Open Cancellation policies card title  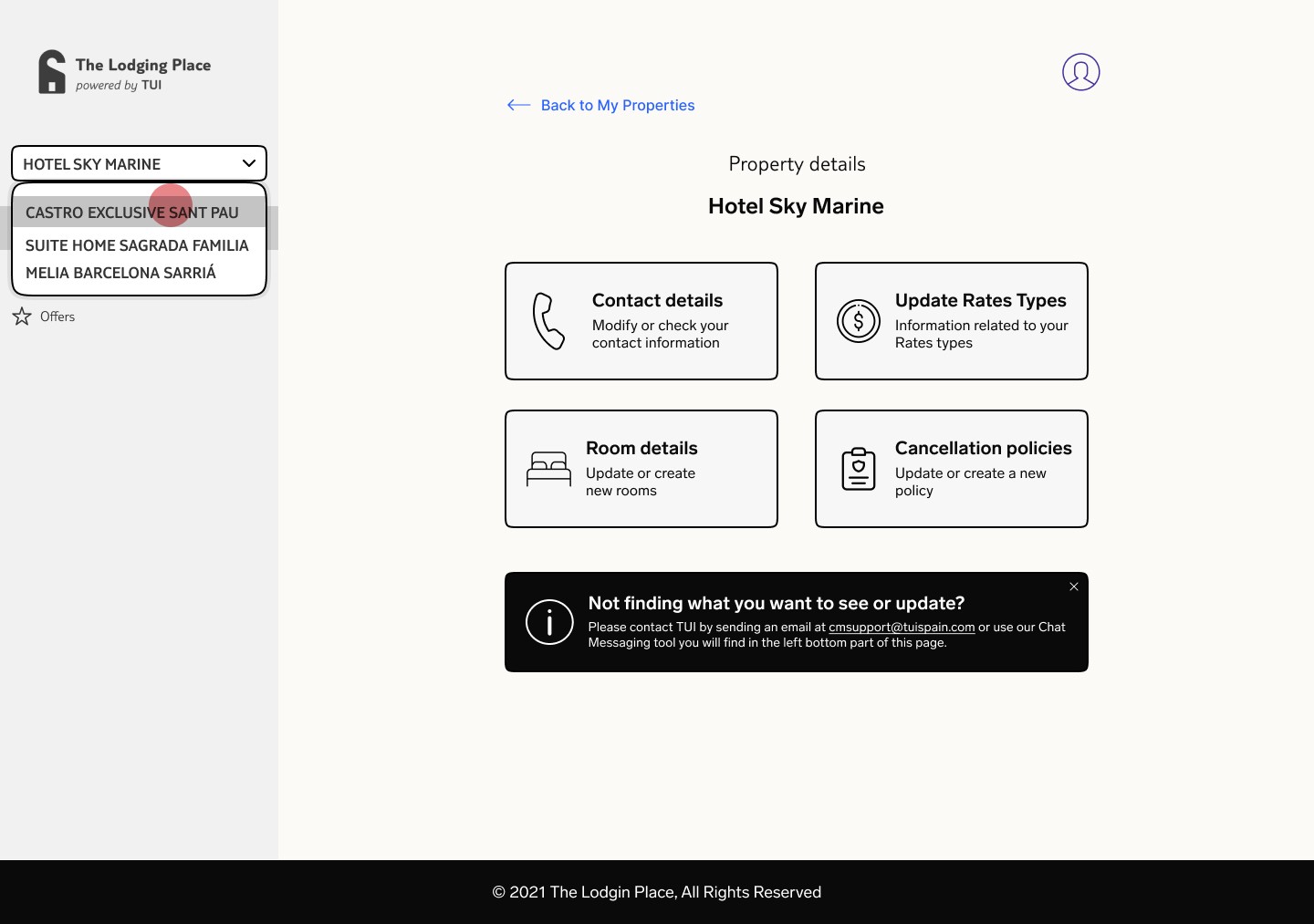pyautogui.click(x=983, y=448)
